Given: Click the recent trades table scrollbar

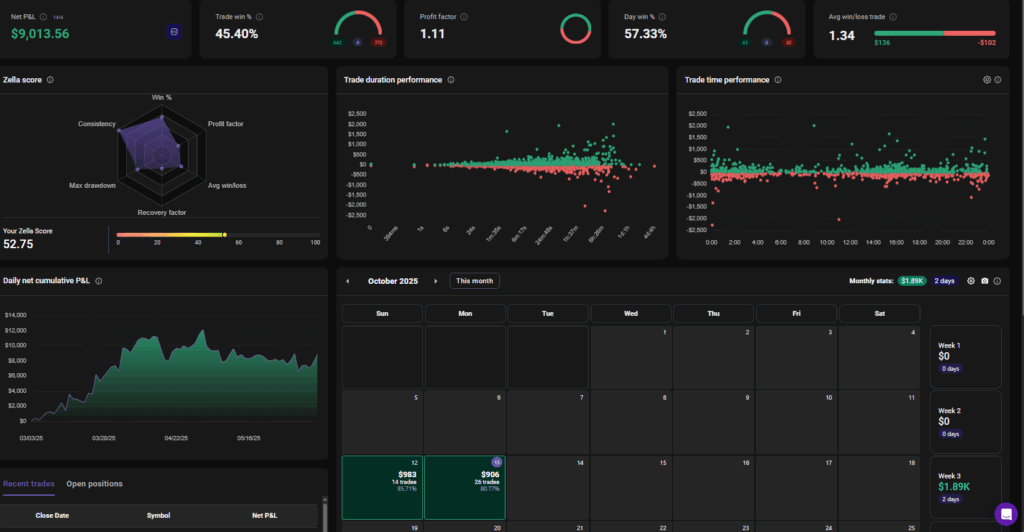Looking at the screenshot, I should click(x=324, y=513).
